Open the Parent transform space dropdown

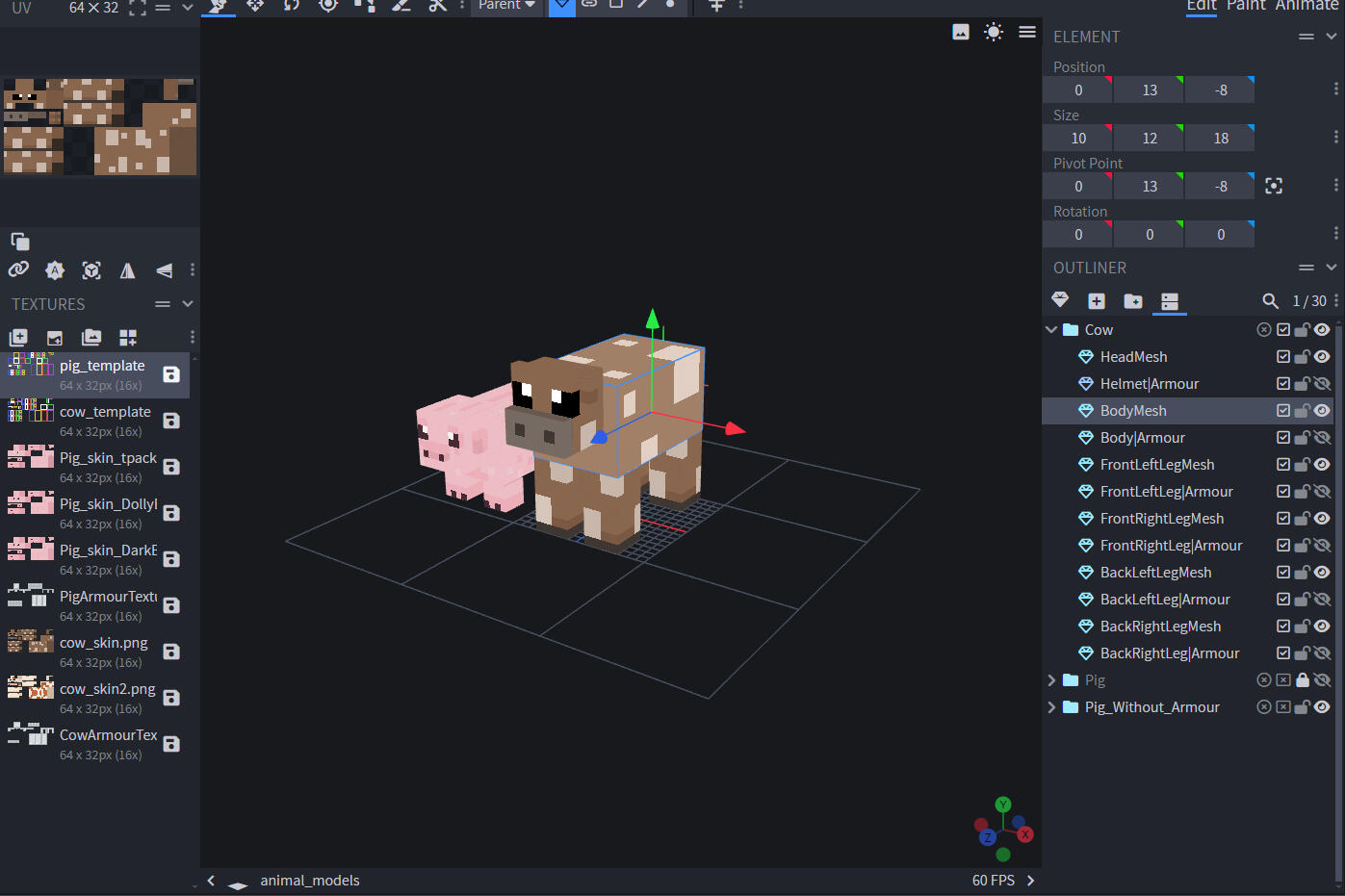click(506, 6)
